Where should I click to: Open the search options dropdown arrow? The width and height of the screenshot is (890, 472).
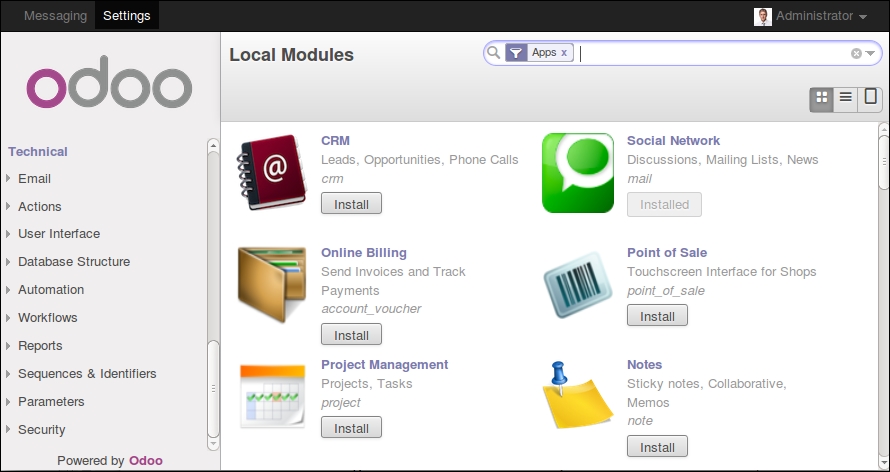871,53
